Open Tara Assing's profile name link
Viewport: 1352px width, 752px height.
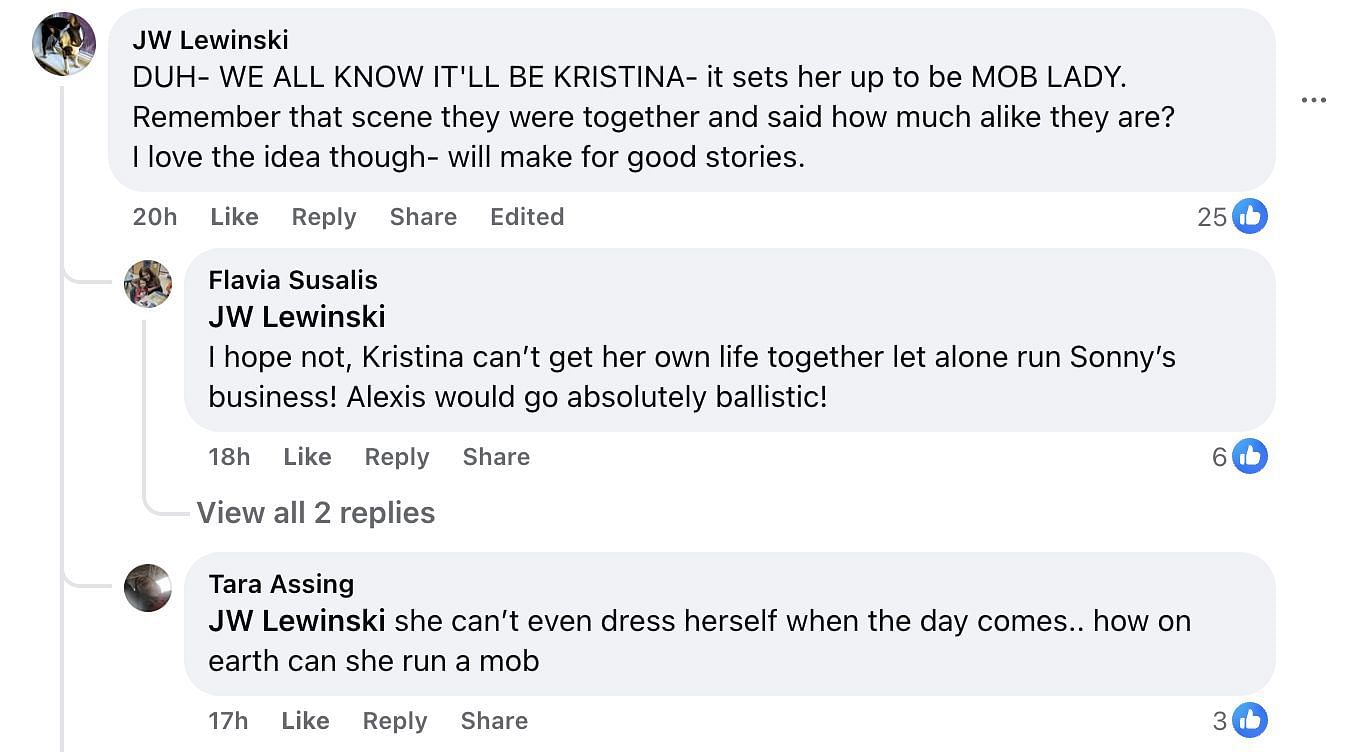(281, 584)
